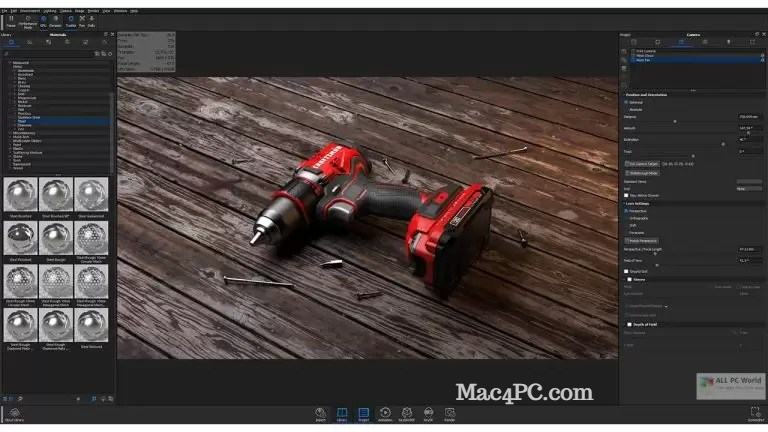
Task: Switch to the Textures library tab icon
Action: 48,43
